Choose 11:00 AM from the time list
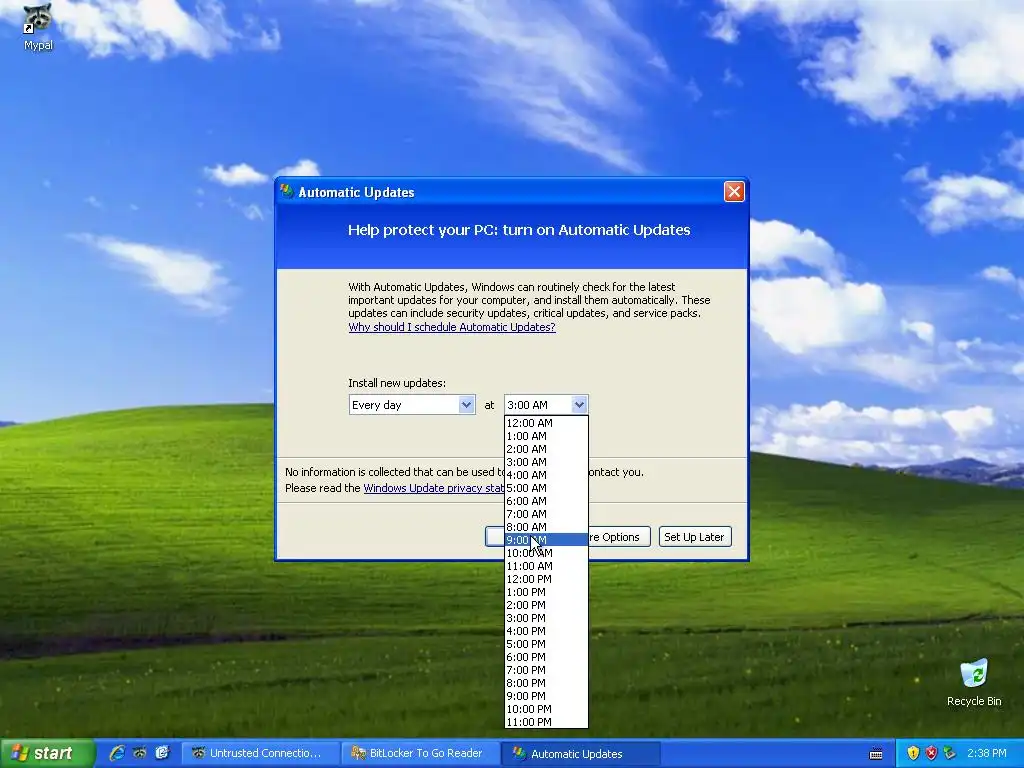The width and height of the screenshot is (1024, 768). (x=546, y=566)
